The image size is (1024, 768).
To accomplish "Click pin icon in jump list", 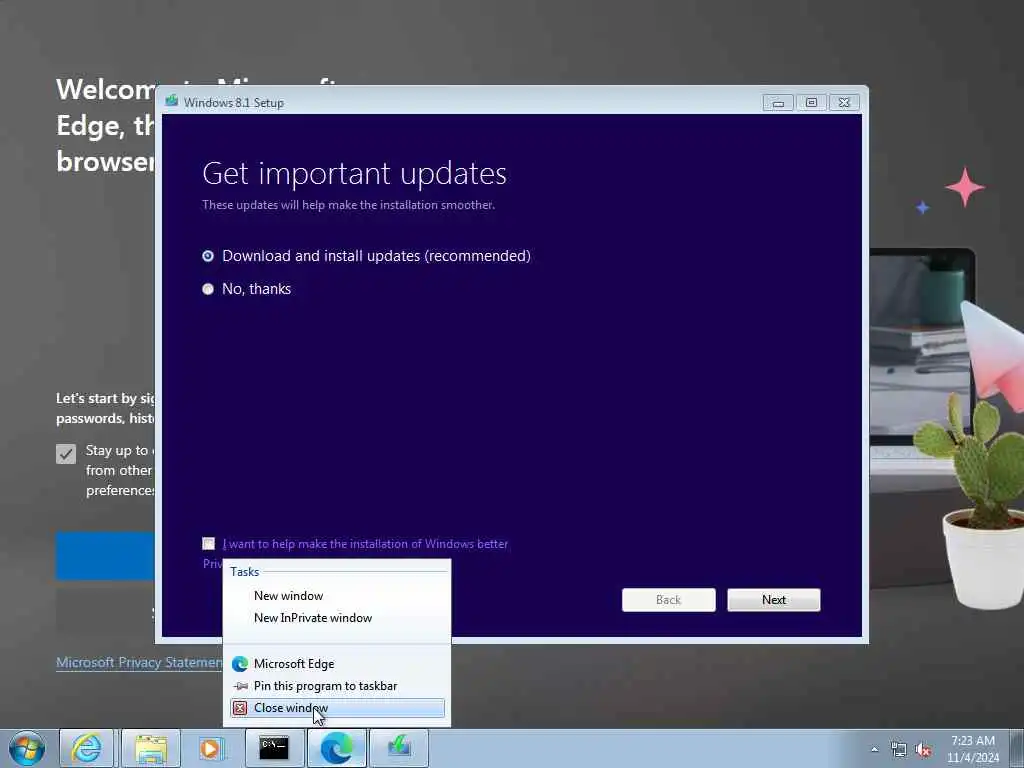I will (x=240, y=686).
